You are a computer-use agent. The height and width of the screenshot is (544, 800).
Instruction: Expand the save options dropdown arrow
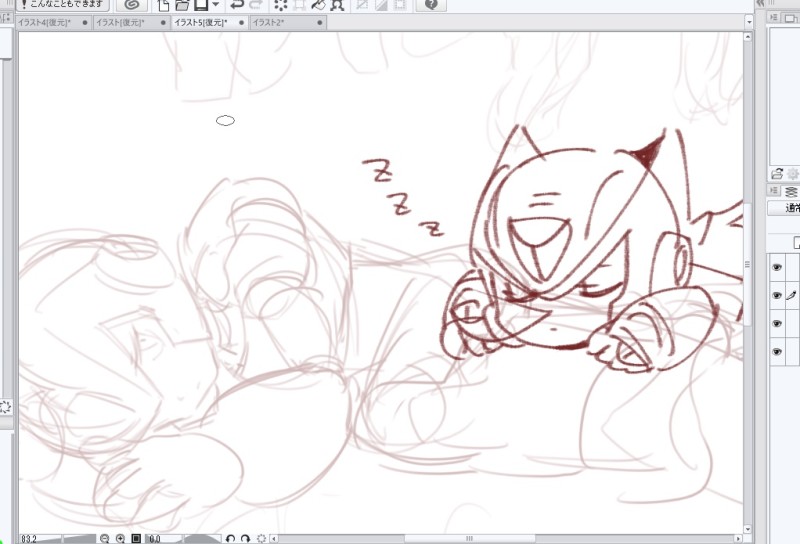(215, 5)
